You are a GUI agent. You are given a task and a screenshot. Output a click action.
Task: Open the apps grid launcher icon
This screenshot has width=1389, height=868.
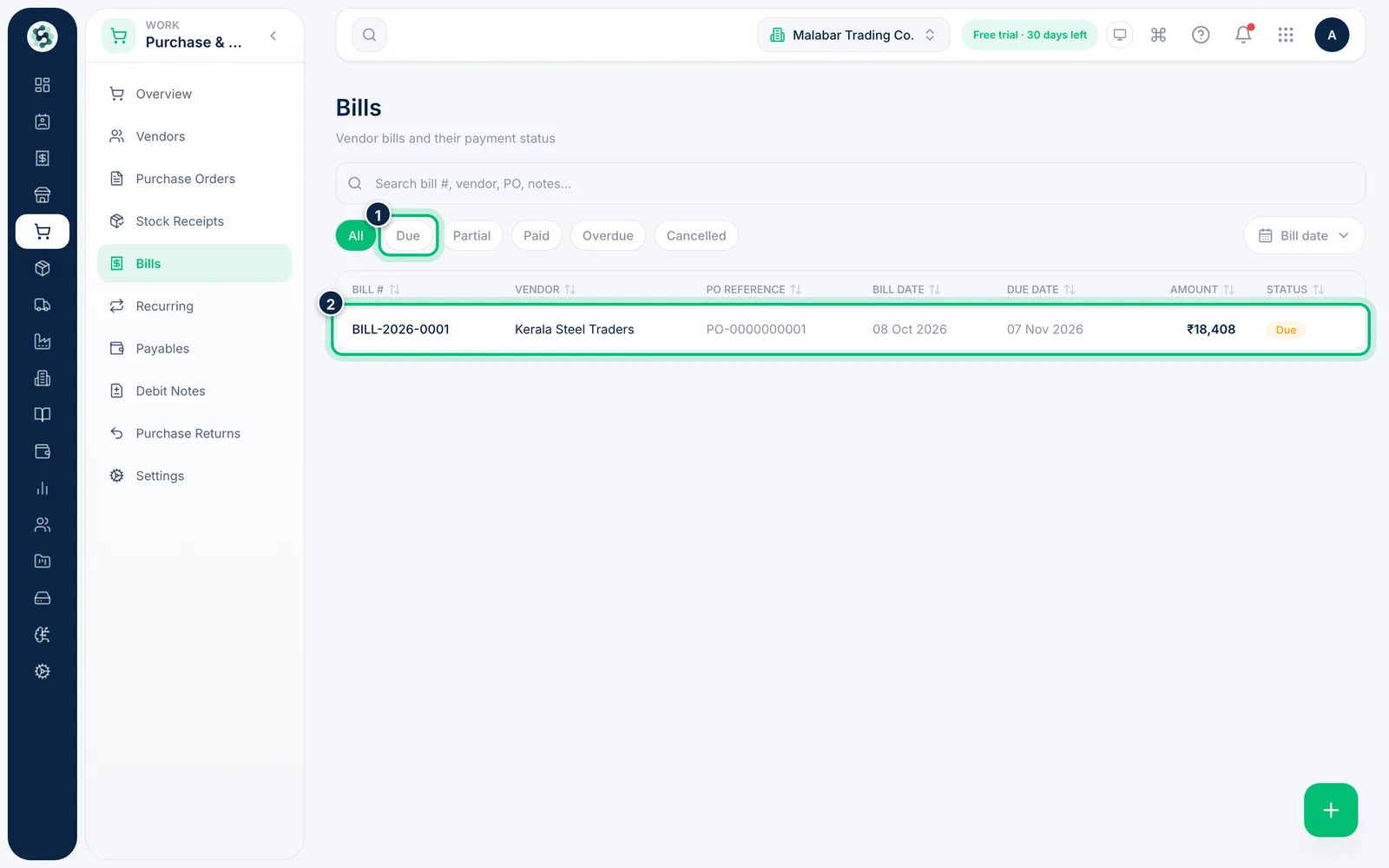pyautogui.click(x=1286, y=35)
